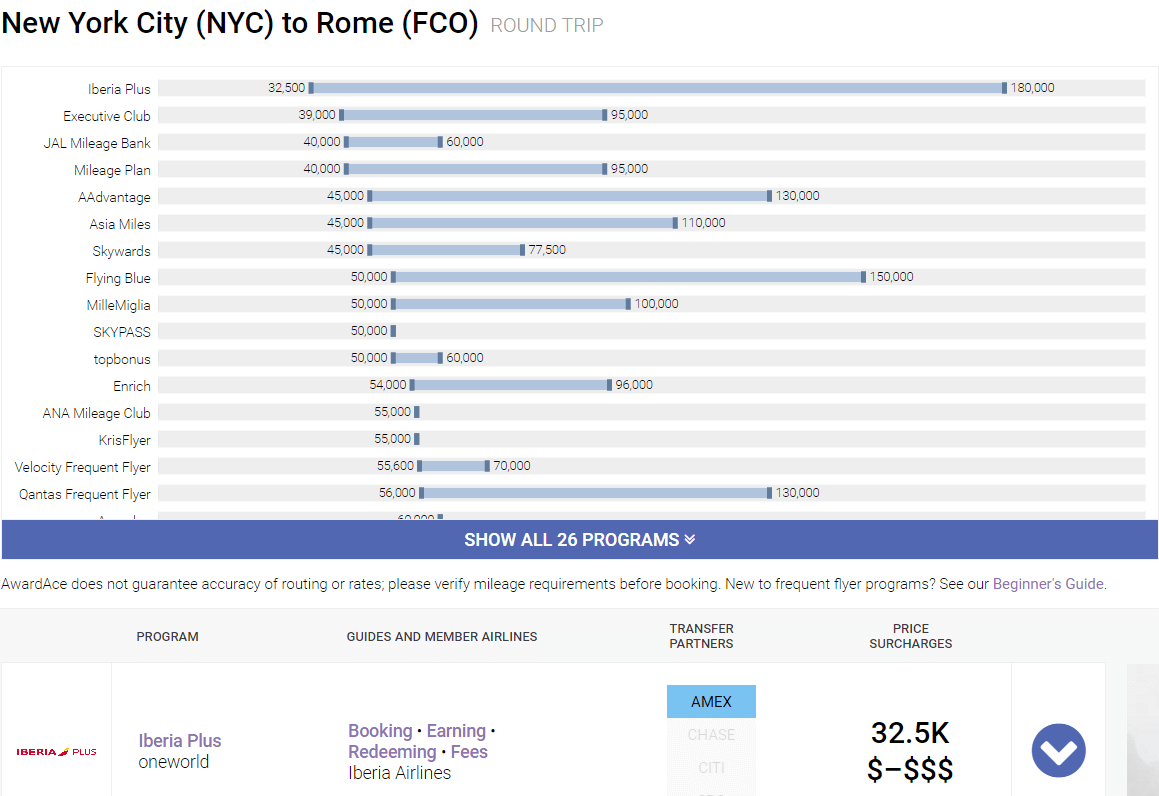Select the CHASE transfer partner
The height and width of the screenshot is (796, 1159).
(711, 735)
